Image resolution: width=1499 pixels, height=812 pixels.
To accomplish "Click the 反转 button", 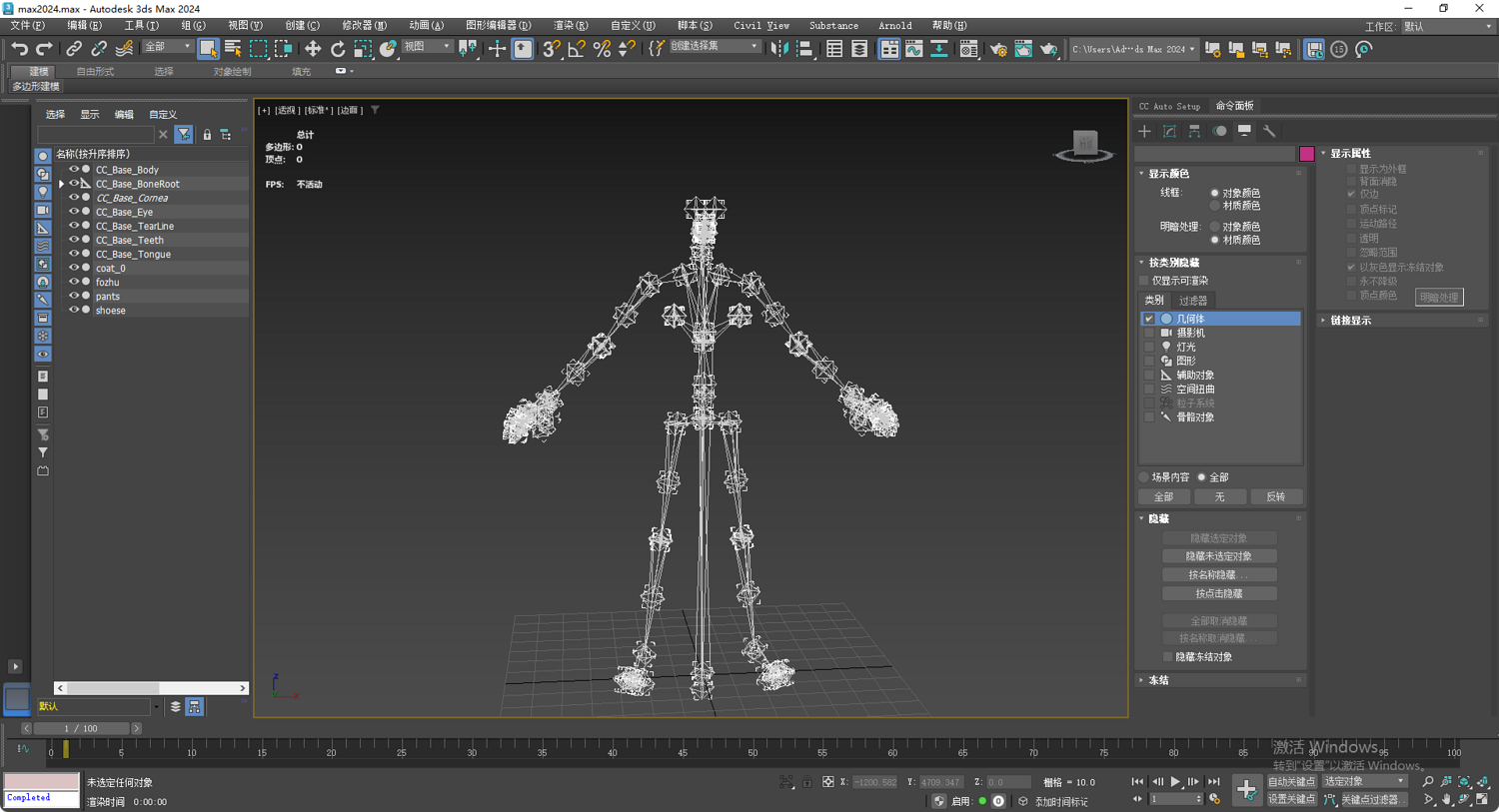I will click(x=1275, y=496).
